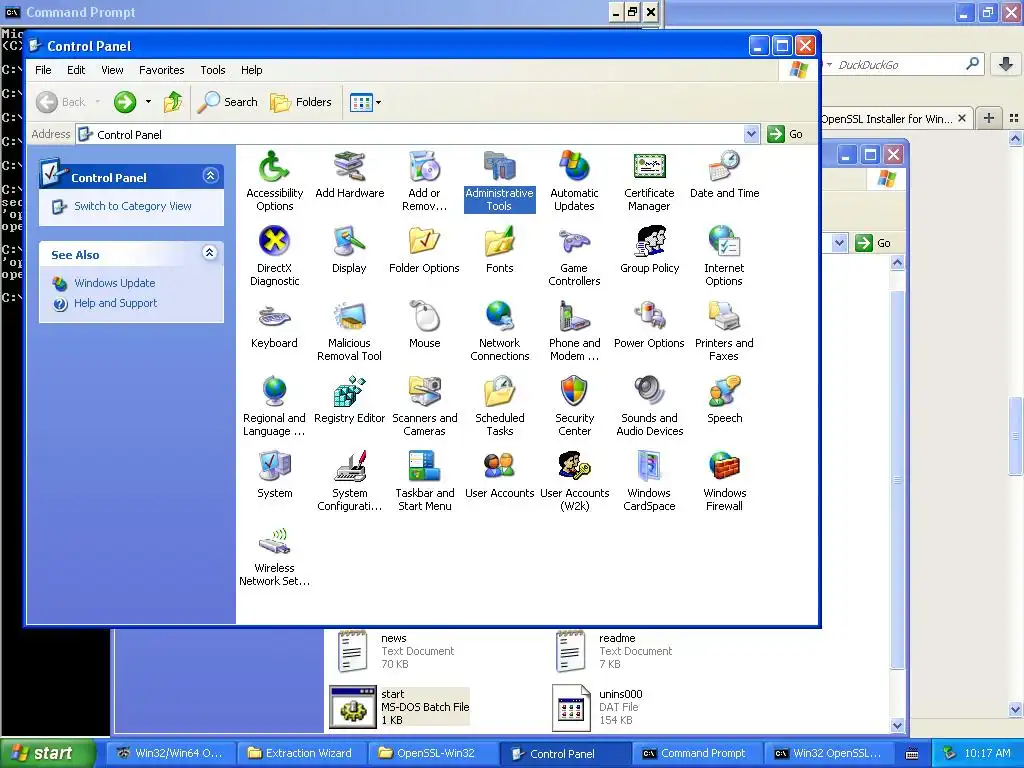Open the Help menu
Screen dimensions: 1024x768
pos(251,70)
